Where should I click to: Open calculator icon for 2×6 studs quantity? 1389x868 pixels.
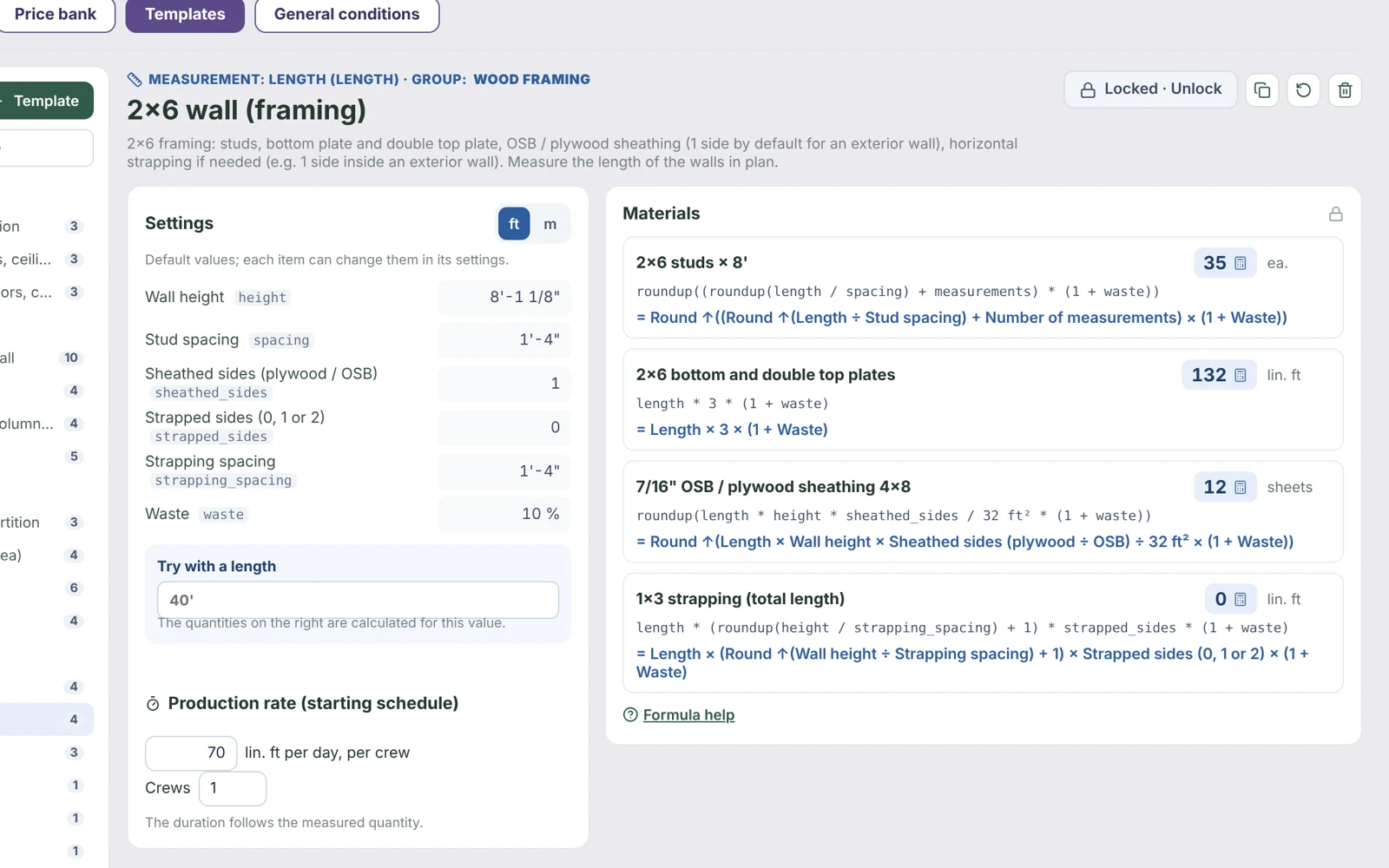[x=1241, y=263]
